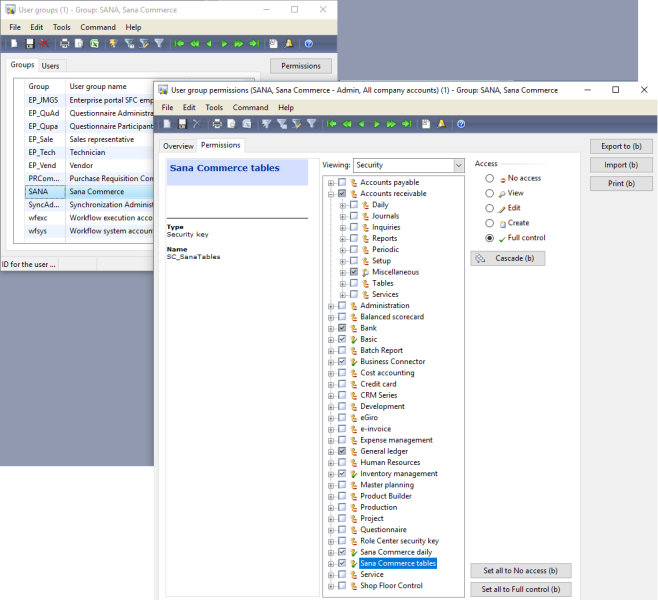Click the red X delete icon in User groups toolbar
The width and height of the screenshot is (658, 600).
click(x=44, y=43)
